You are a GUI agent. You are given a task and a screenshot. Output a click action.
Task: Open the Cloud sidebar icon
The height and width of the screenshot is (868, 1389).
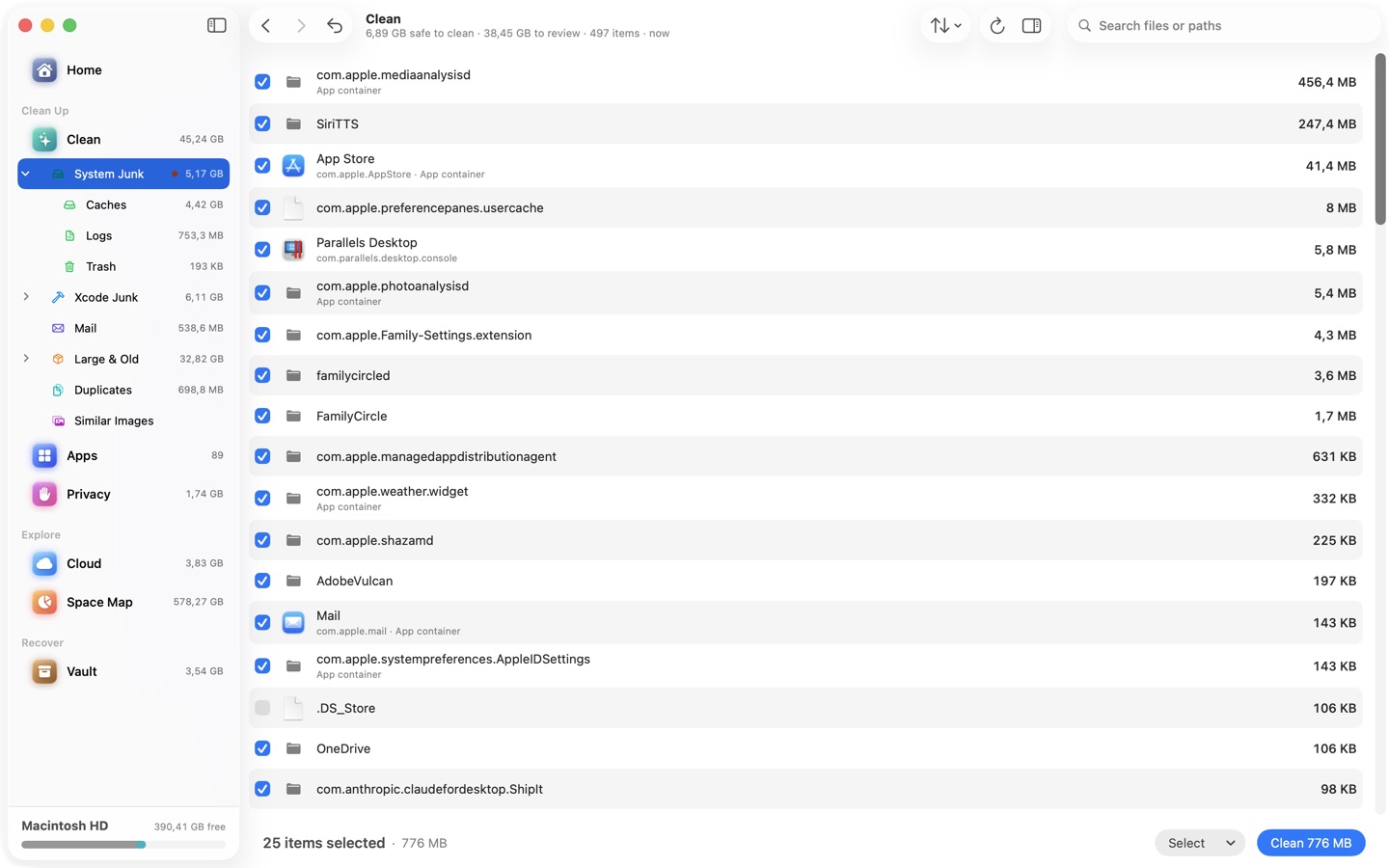[44, 563]
